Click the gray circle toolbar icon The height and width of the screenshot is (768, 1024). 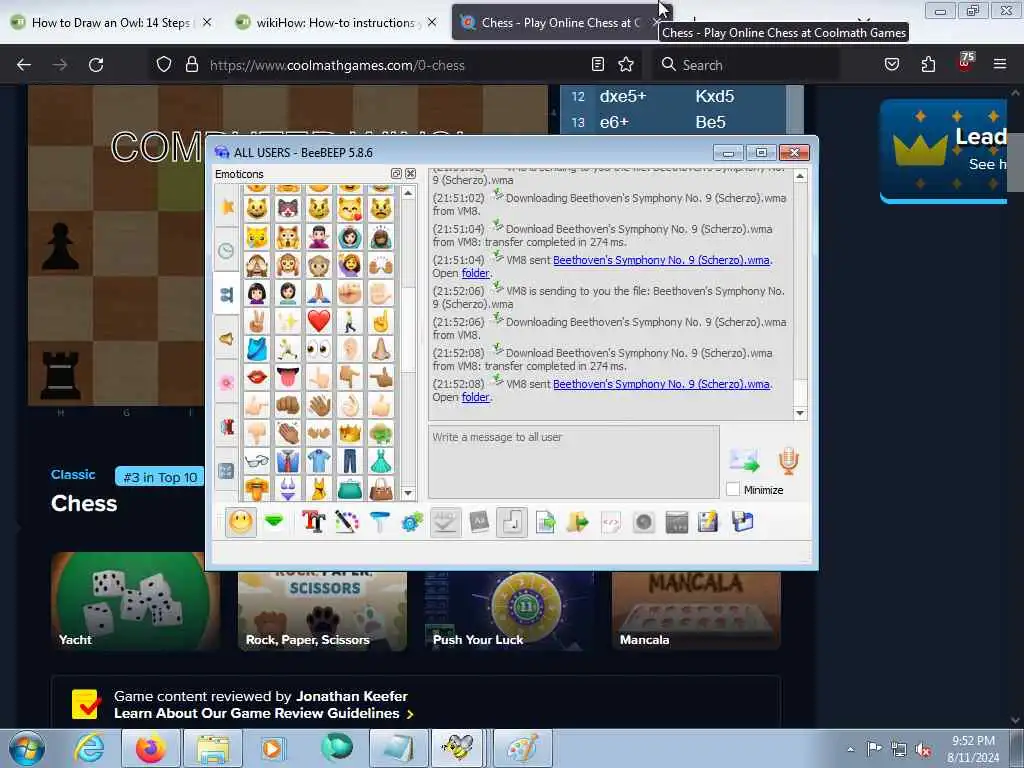coord(644,522)
